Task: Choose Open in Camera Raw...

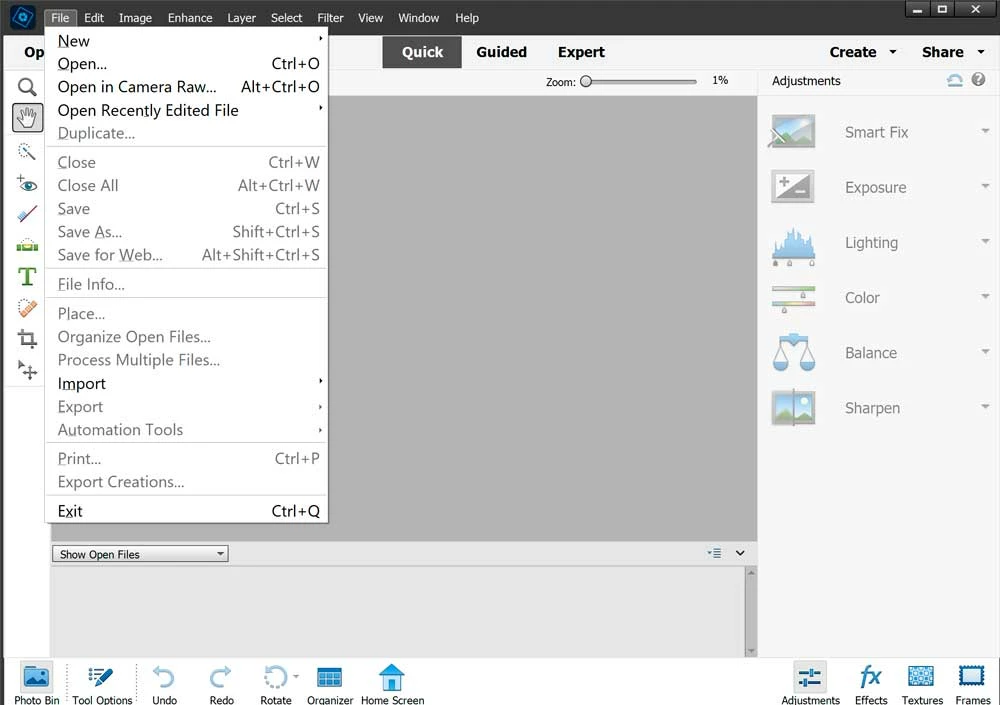Action: (x=187, y=87)
